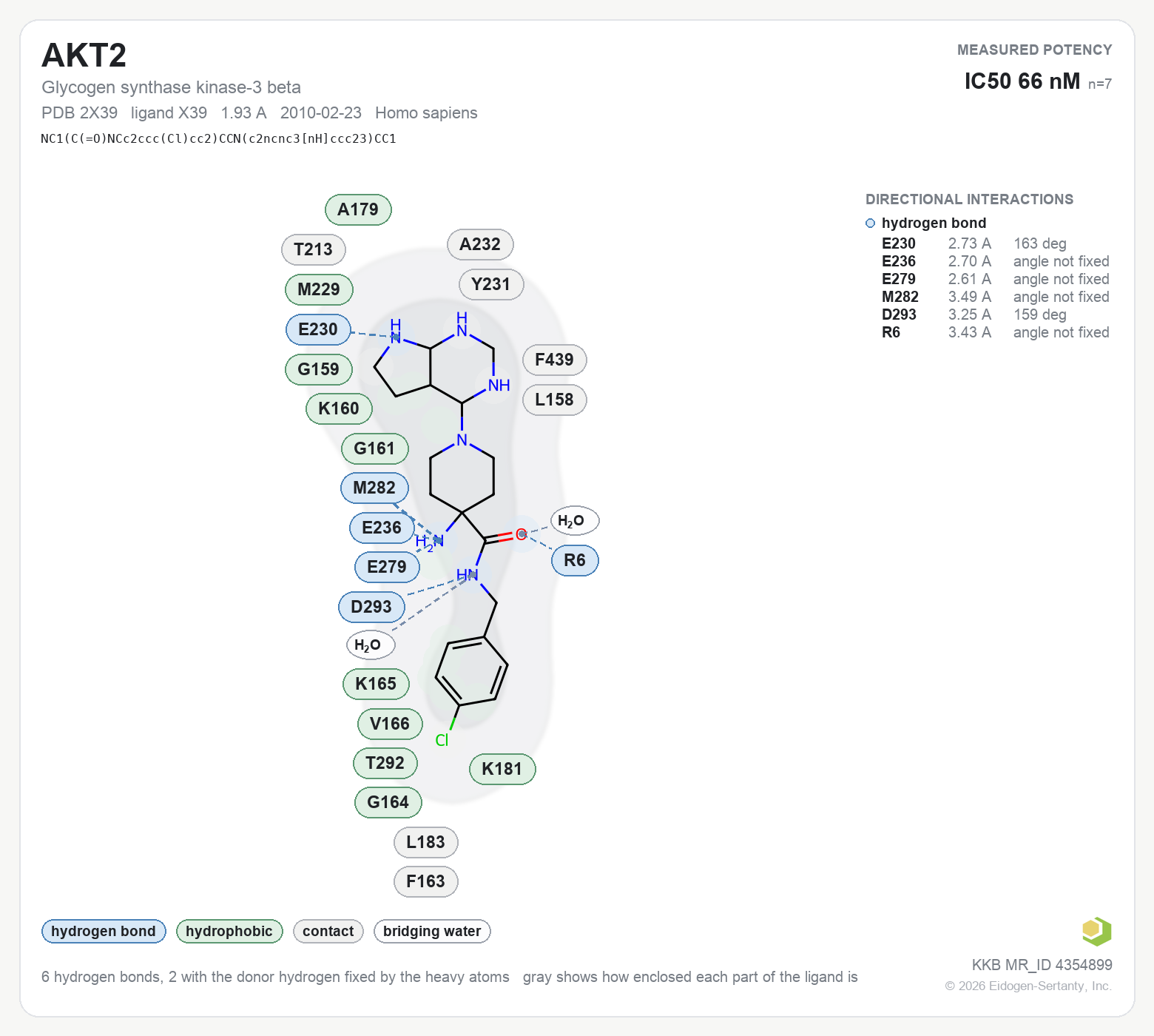Click the green hexagon logo icon

[x=1096, y=931]
